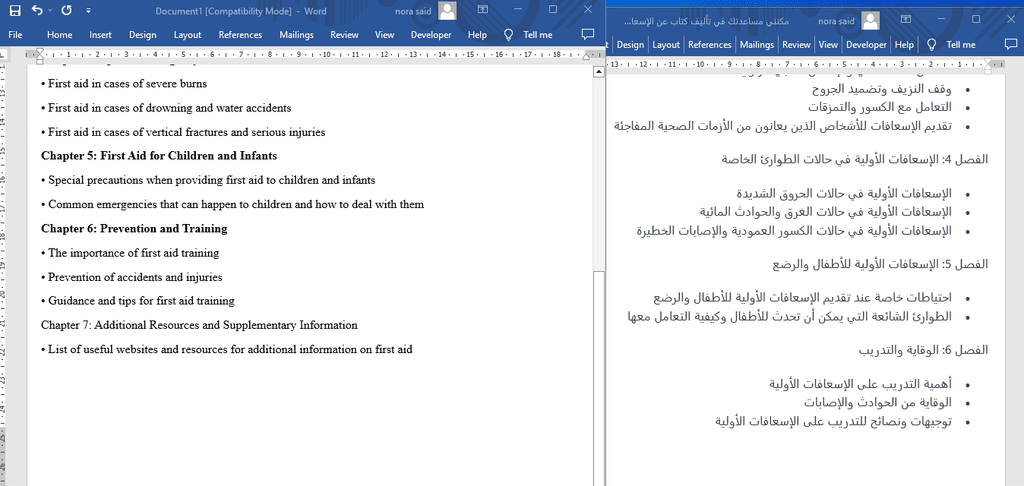Click the scroll-up arrow of left document
1024x486 pixels.
pos(598,73)
